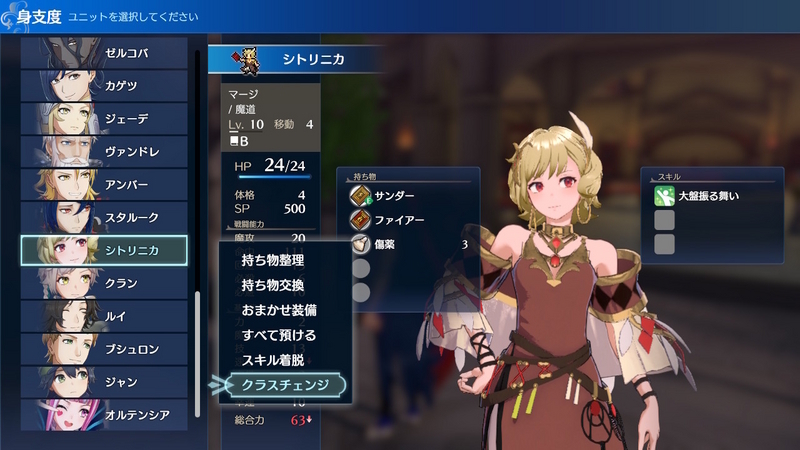This screenshot has width=800, height=450.
Task: Click the シトリニカ pixel sprite icon in header
Action: pos(246,61)
